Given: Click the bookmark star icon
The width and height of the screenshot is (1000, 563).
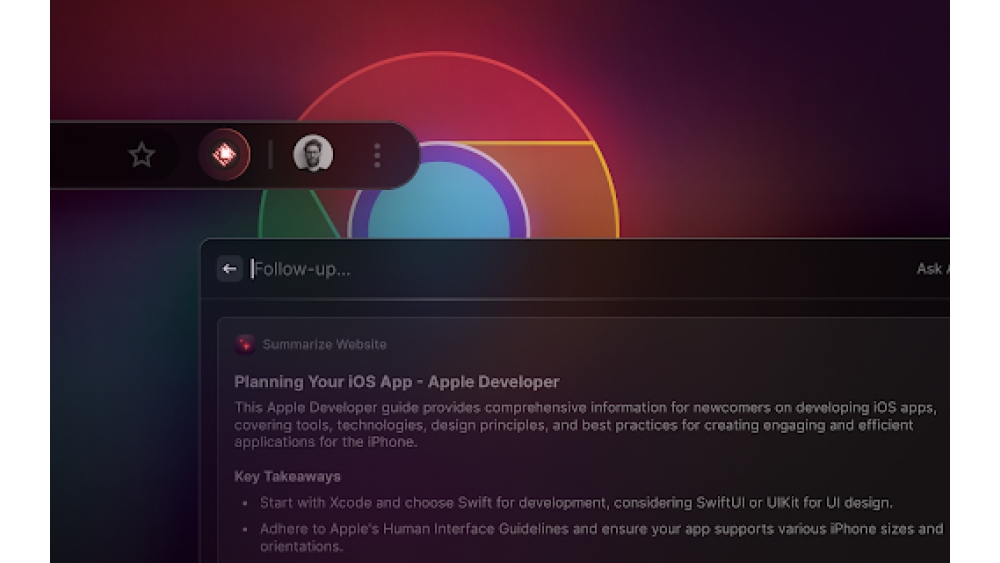Looking at the screenshot, I should click(142, 155).
